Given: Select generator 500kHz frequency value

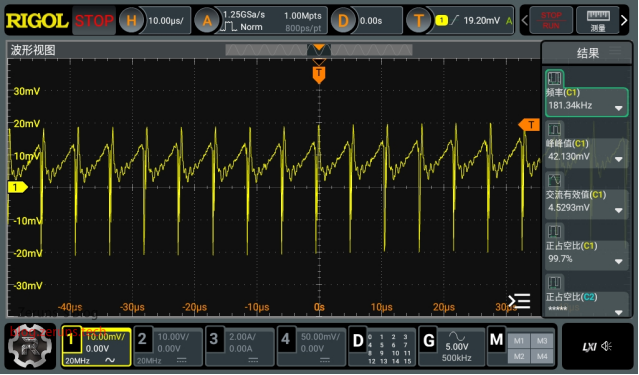Looking at the screenshot, I should coord(456,358).
